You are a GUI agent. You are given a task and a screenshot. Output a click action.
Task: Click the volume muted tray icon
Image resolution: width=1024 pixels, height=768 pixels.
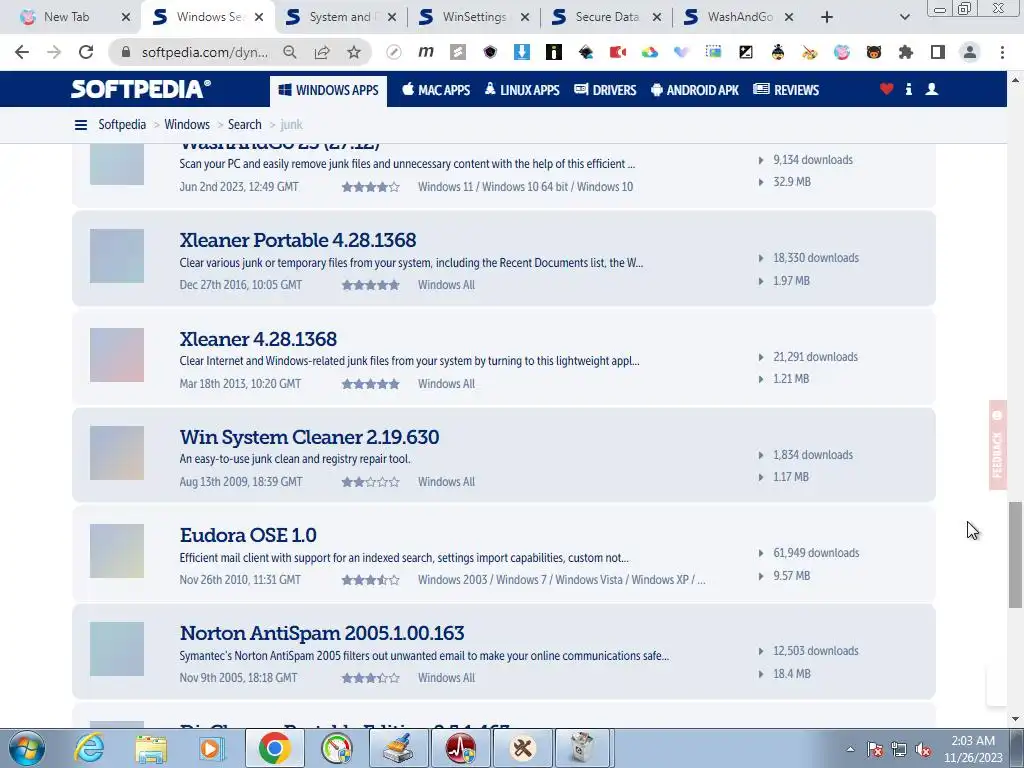coord(923,750)
